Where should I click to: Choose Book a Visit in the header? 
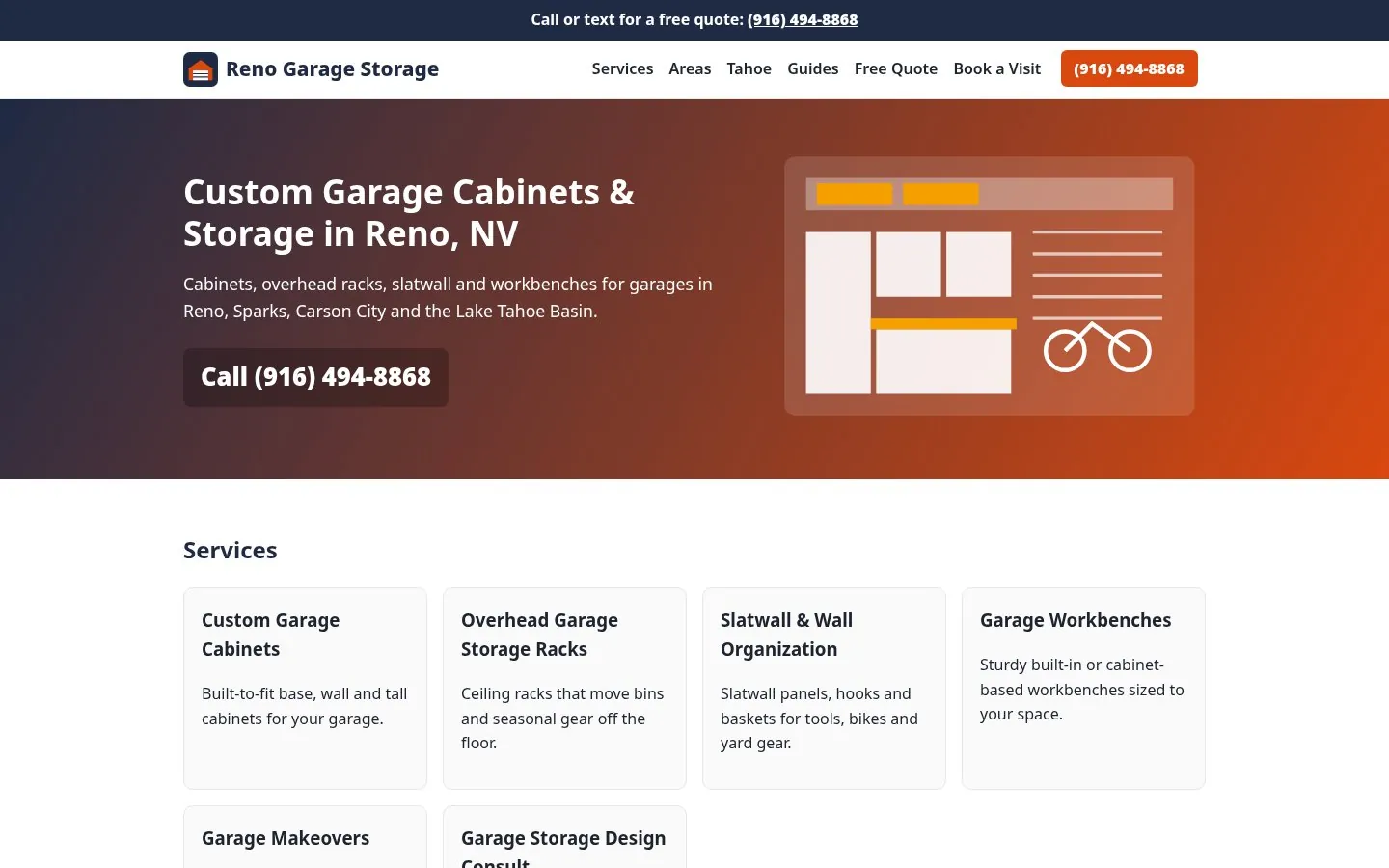(x=997, y=68)
